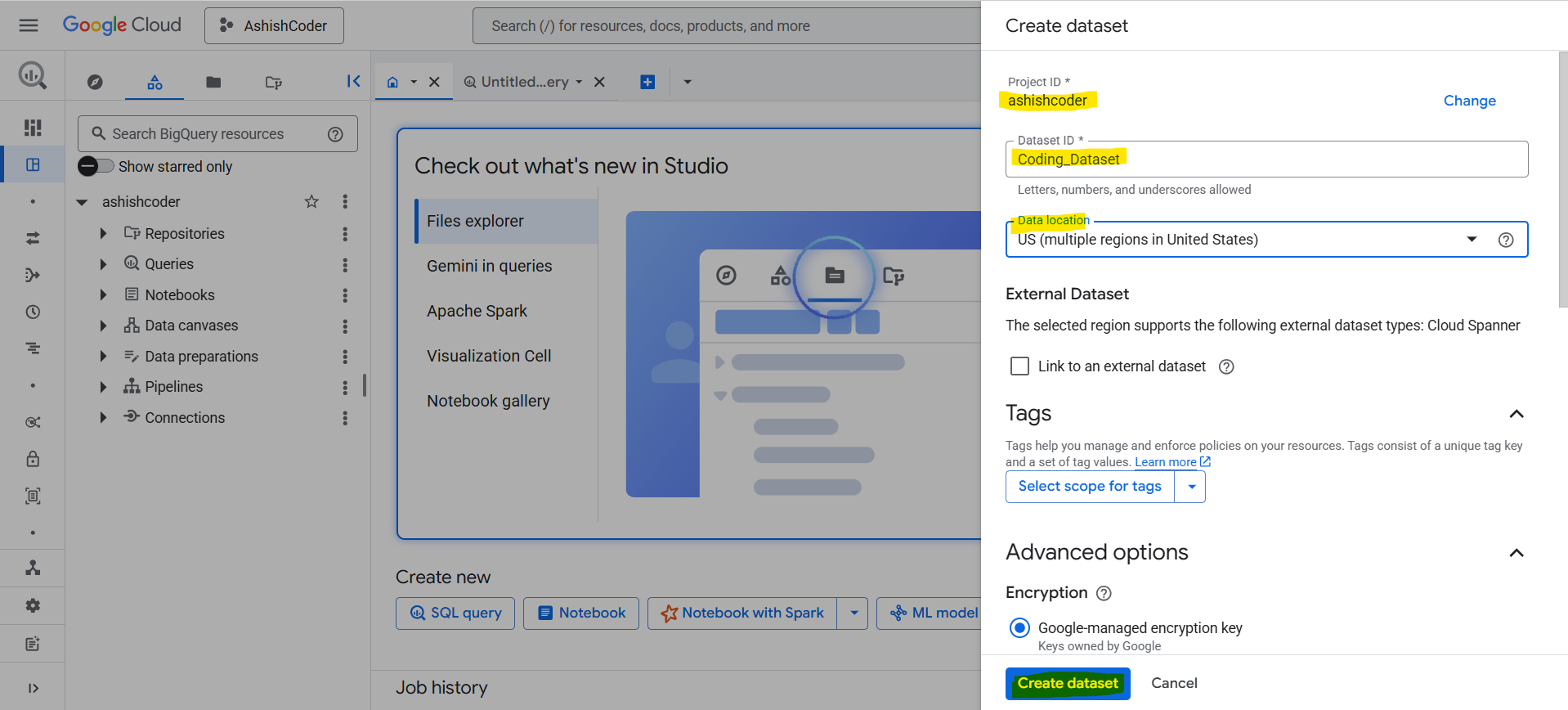
Task: Open the AshishCoder project picker
Action: click(274, 26)
